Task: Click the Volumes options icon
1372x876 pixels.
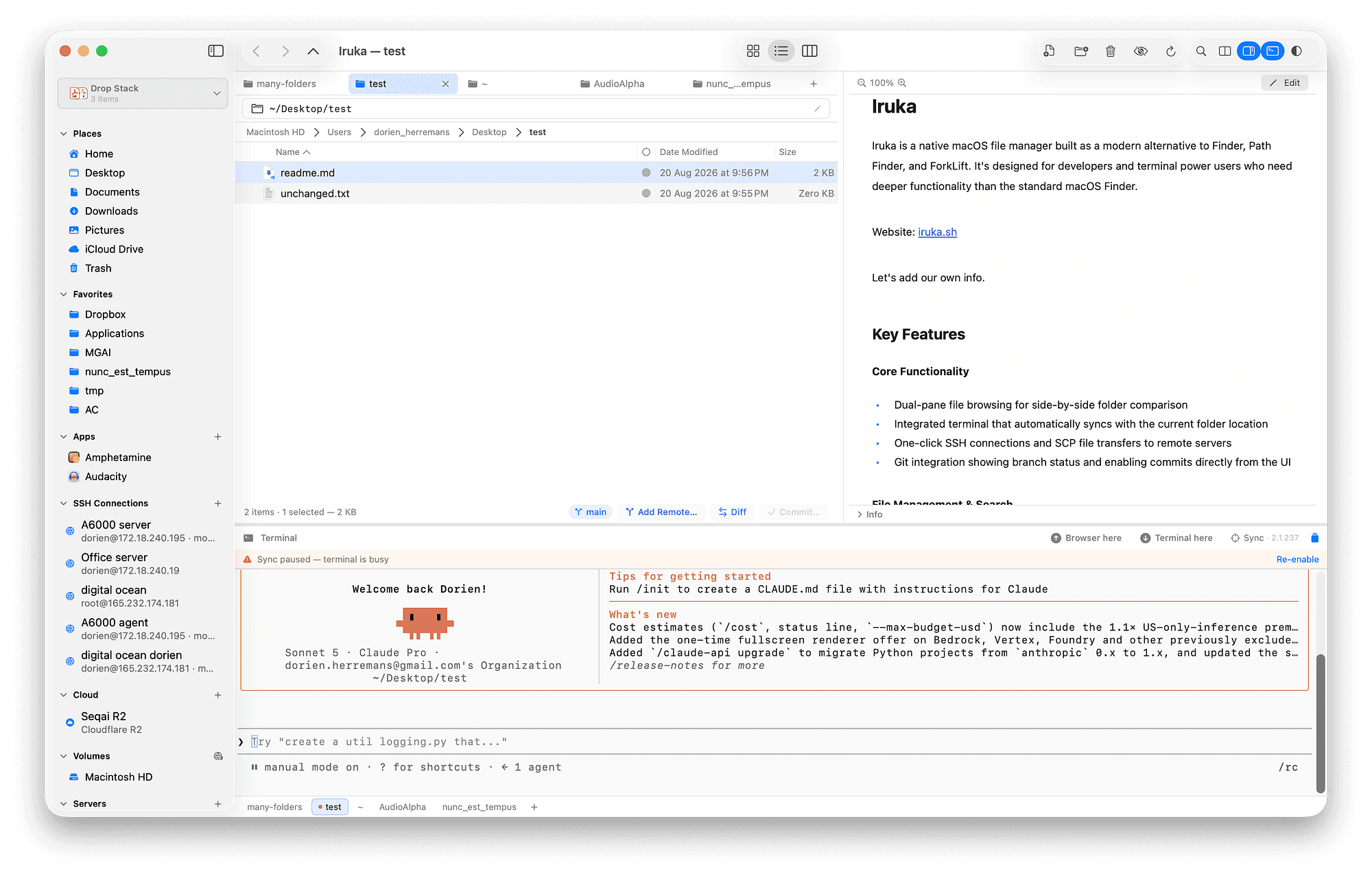Action: 218,756
